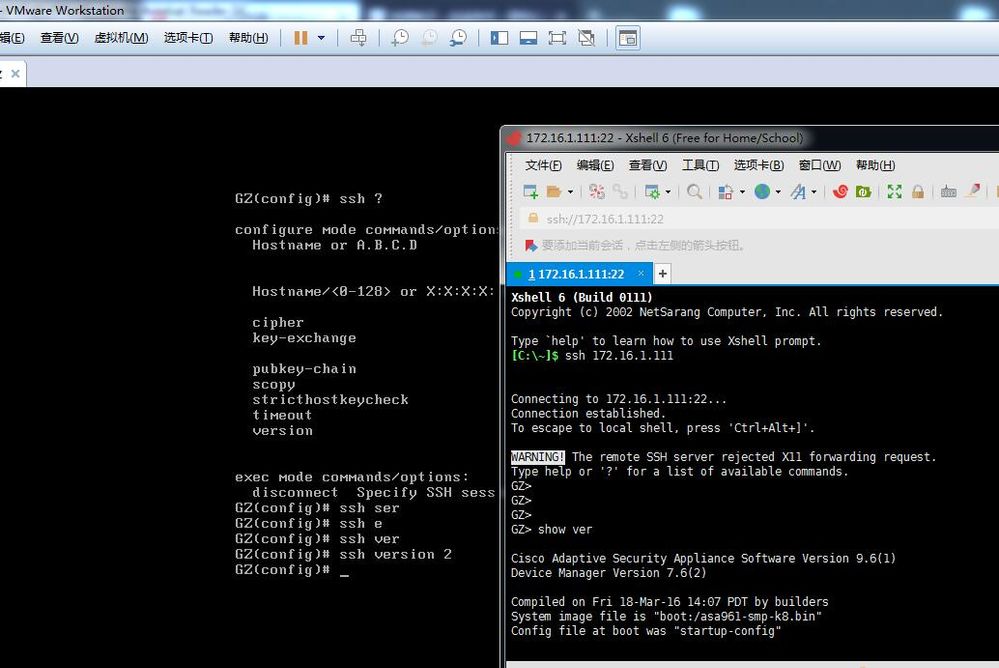Click 'key-exchange' option in VM console
This screenshot has height=668, width=999.
pos(304,338)
